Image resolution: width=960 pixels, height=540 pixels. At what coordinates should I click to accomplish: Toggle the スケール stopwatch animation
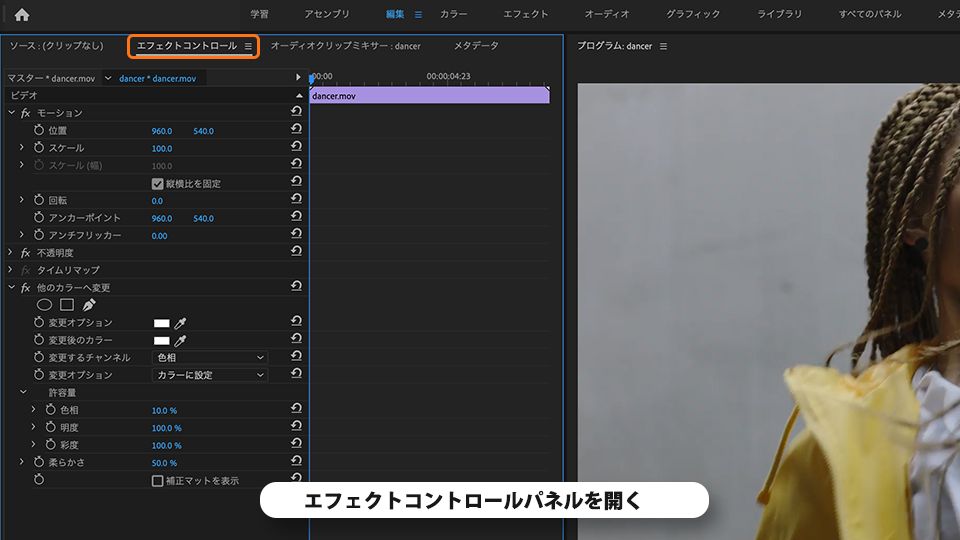pyautogui.click(x=39, y=148)
